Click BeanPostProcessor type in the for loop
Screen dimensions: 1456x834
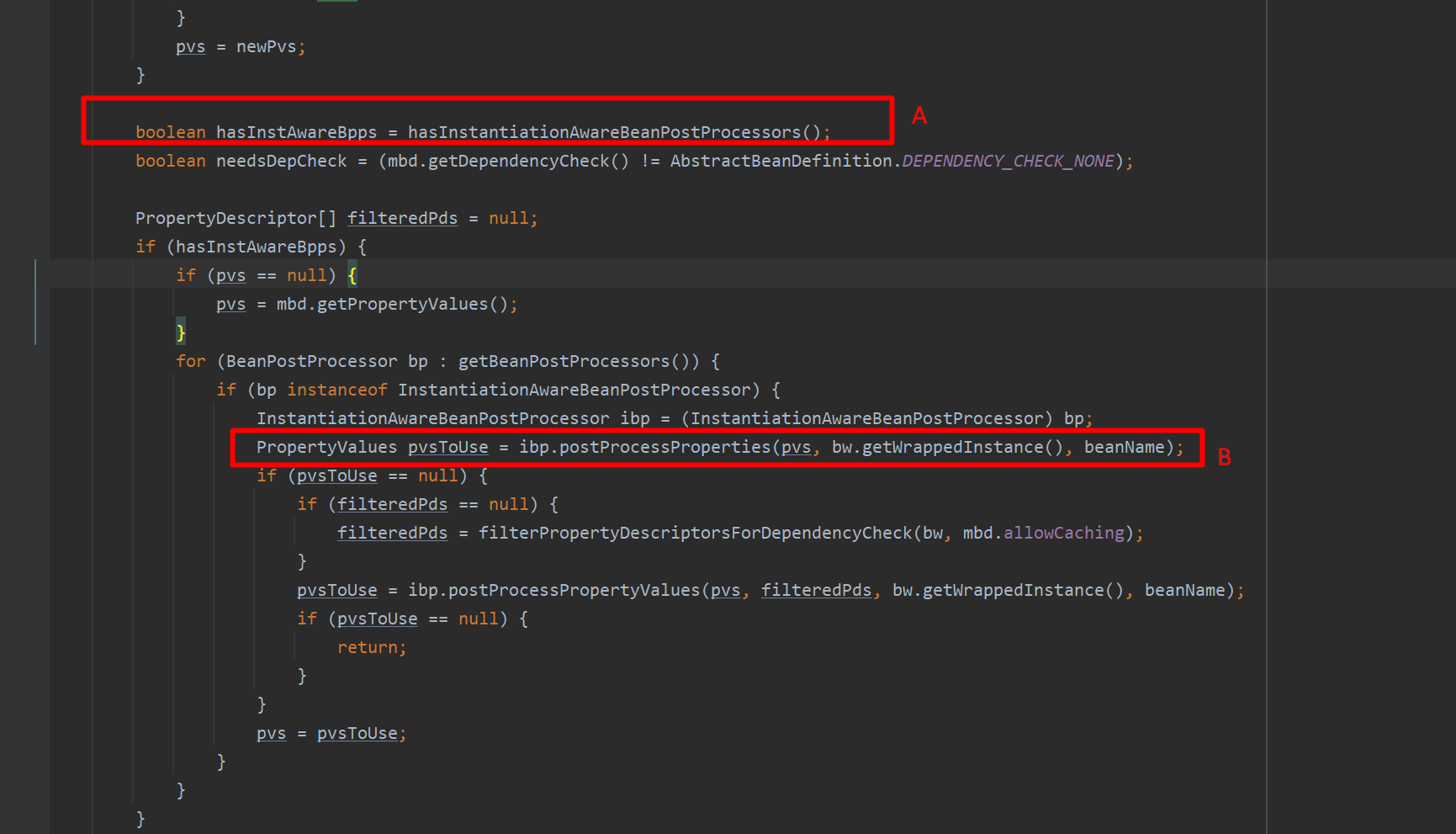pos(312,361)
